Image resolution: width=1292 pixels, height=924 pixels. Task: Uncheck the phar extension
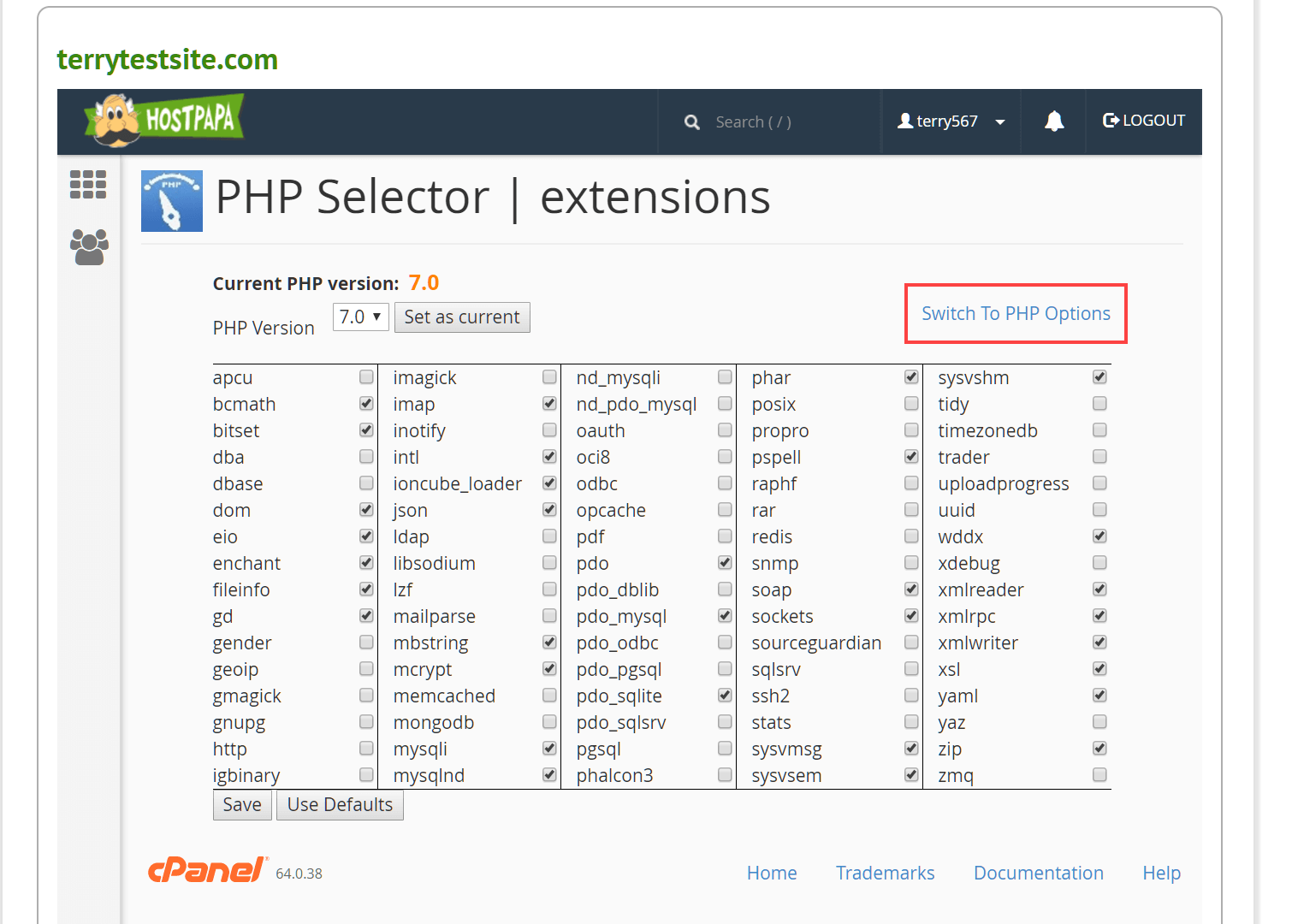point(911,376)
